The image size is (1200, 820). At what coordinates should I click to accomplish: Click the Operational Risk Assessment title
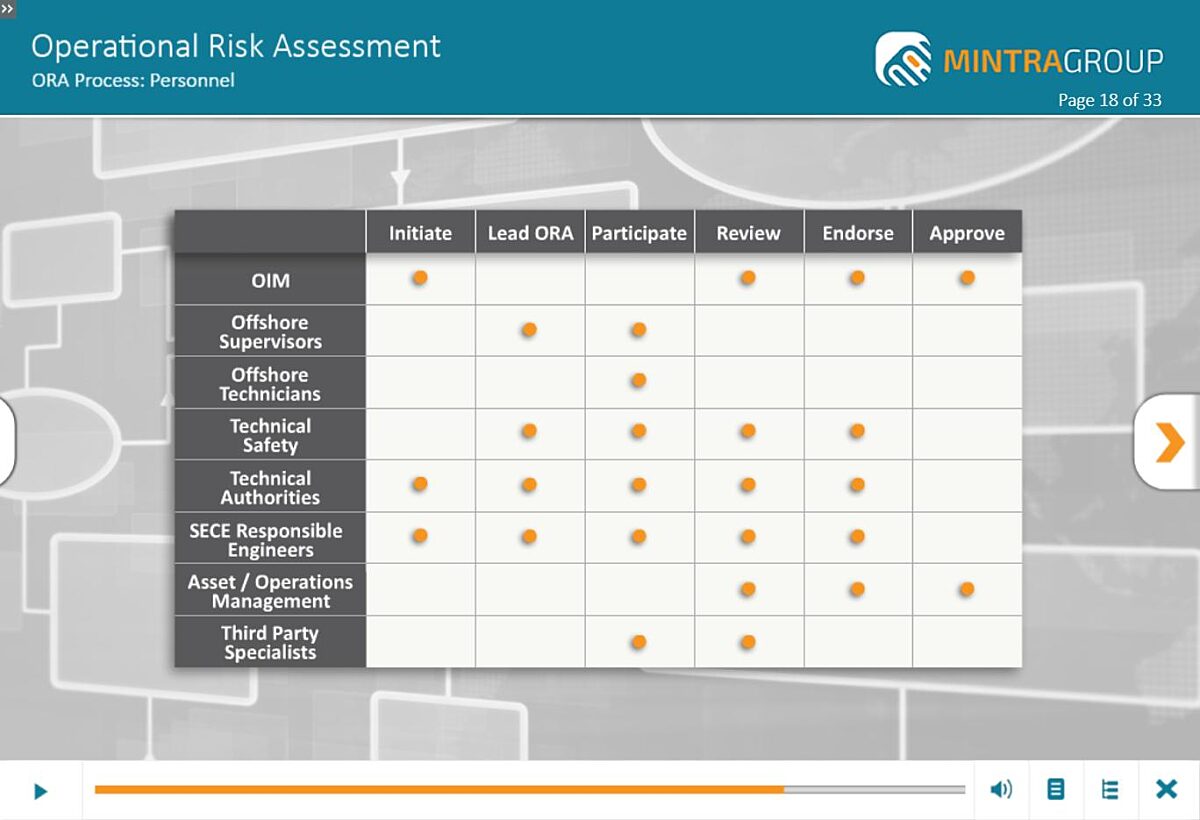click(236, 46)
